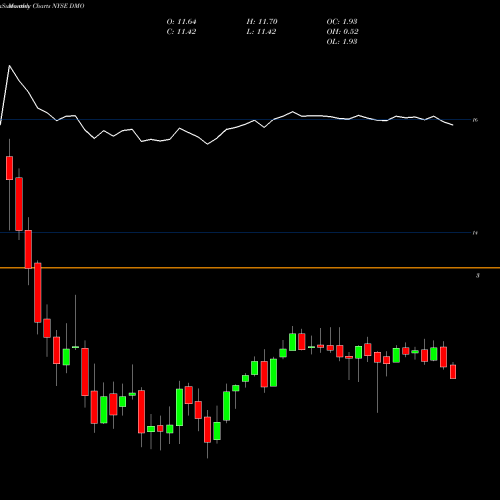Viewport: 500px width, 500px height.
Task: Click the first red candlestick on the left
Action: coord(9,168)
